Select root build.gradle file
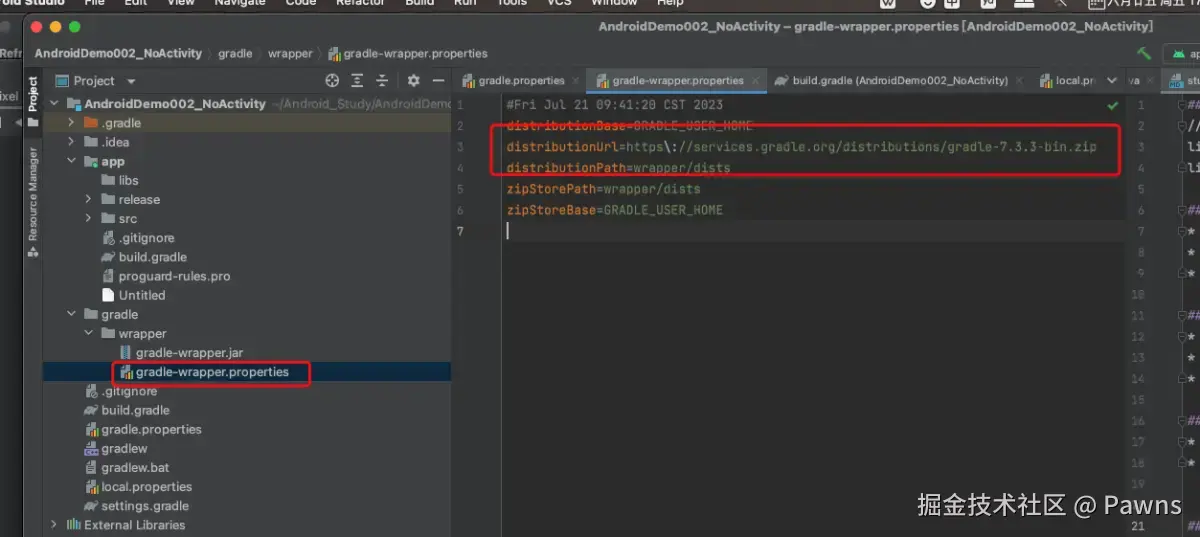1200x537 pixels. click(128, 410)
